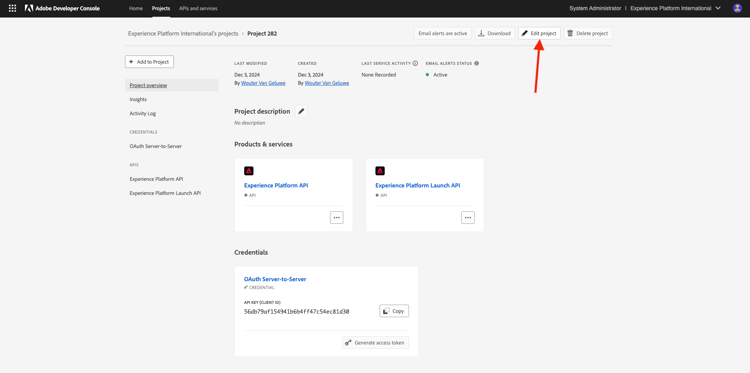
Task: Download the project configuration
Action: click(x=495, y=33)
